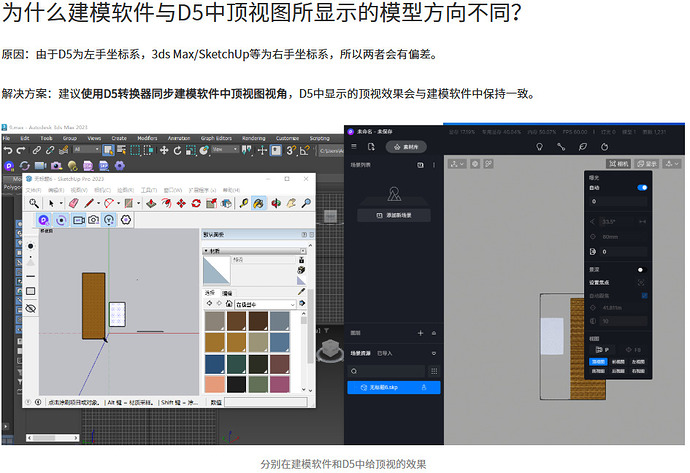Viewport: 690px width, 473px height.
Task: Select the Orbit tool in SketchUp
Action: [276, 203]
